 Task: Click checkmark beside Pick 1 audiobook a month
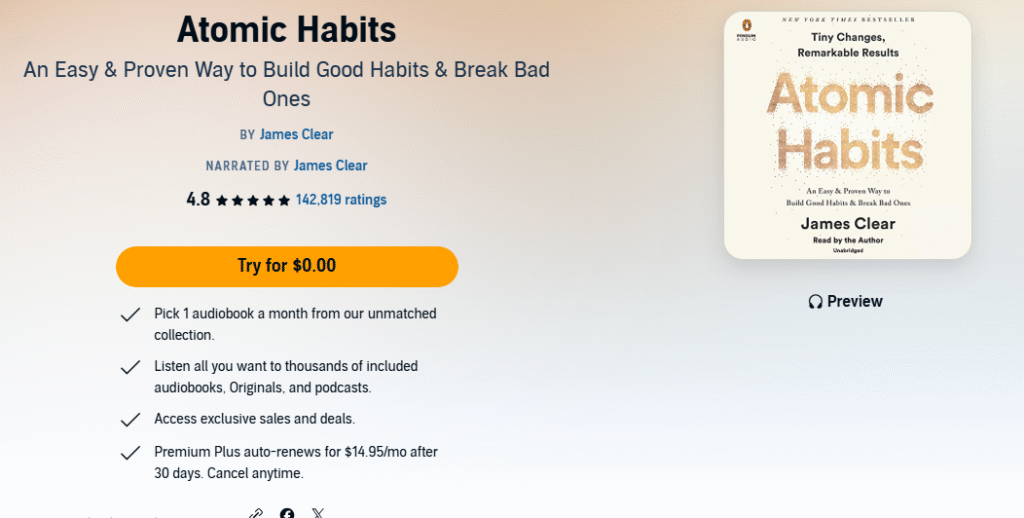coord(130,315)
